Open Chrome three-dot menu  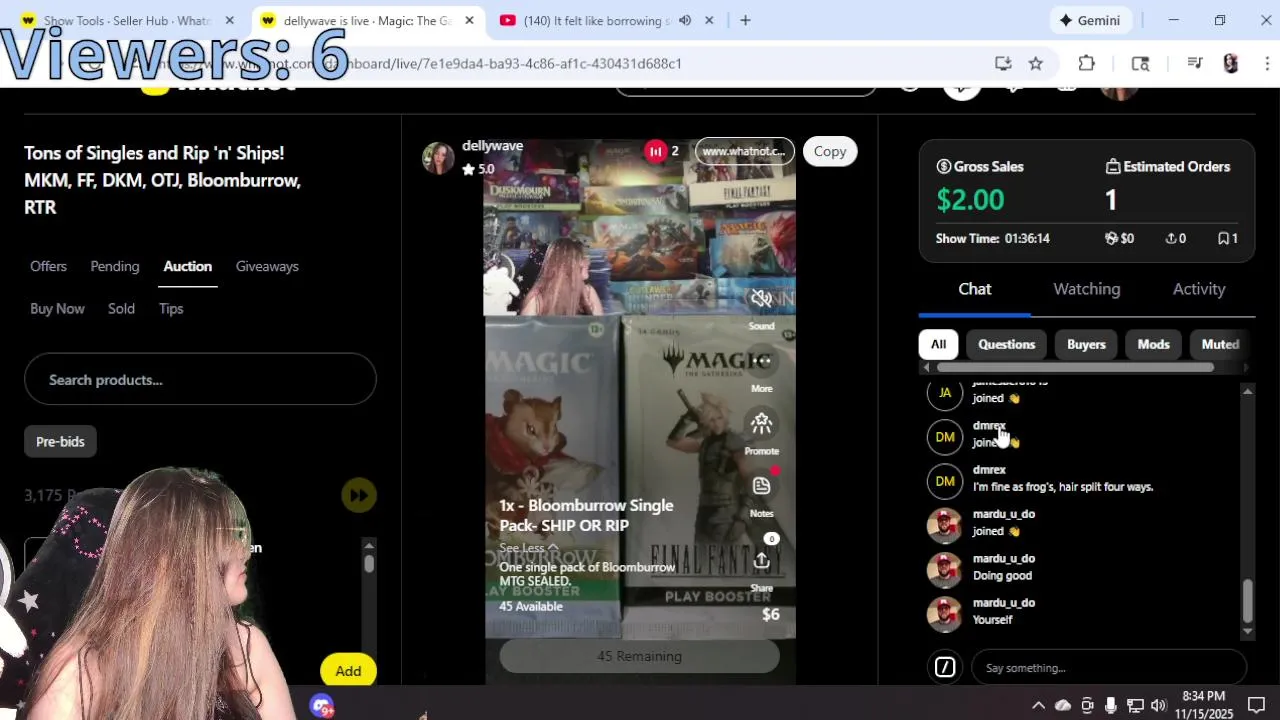(1267, 63)
